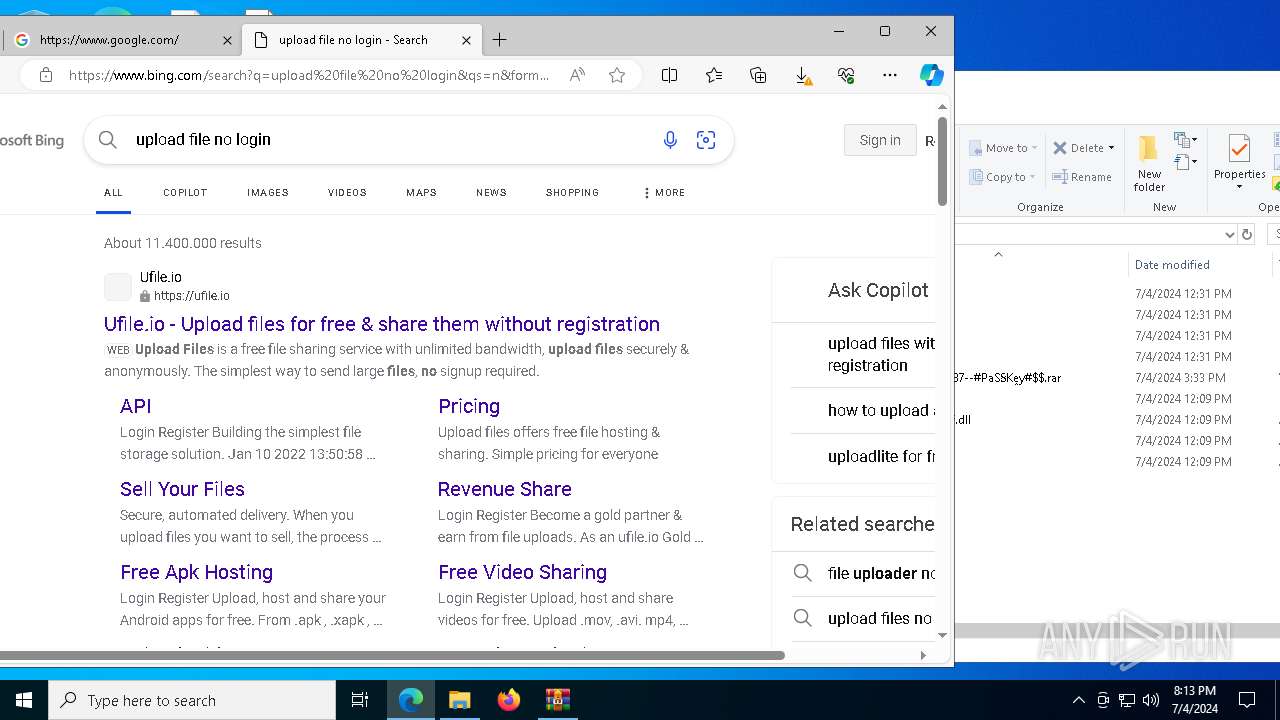Click the Bing search magnifier icon
Image resolution: width=1280 pixels, height=720 pixels.
108,140
